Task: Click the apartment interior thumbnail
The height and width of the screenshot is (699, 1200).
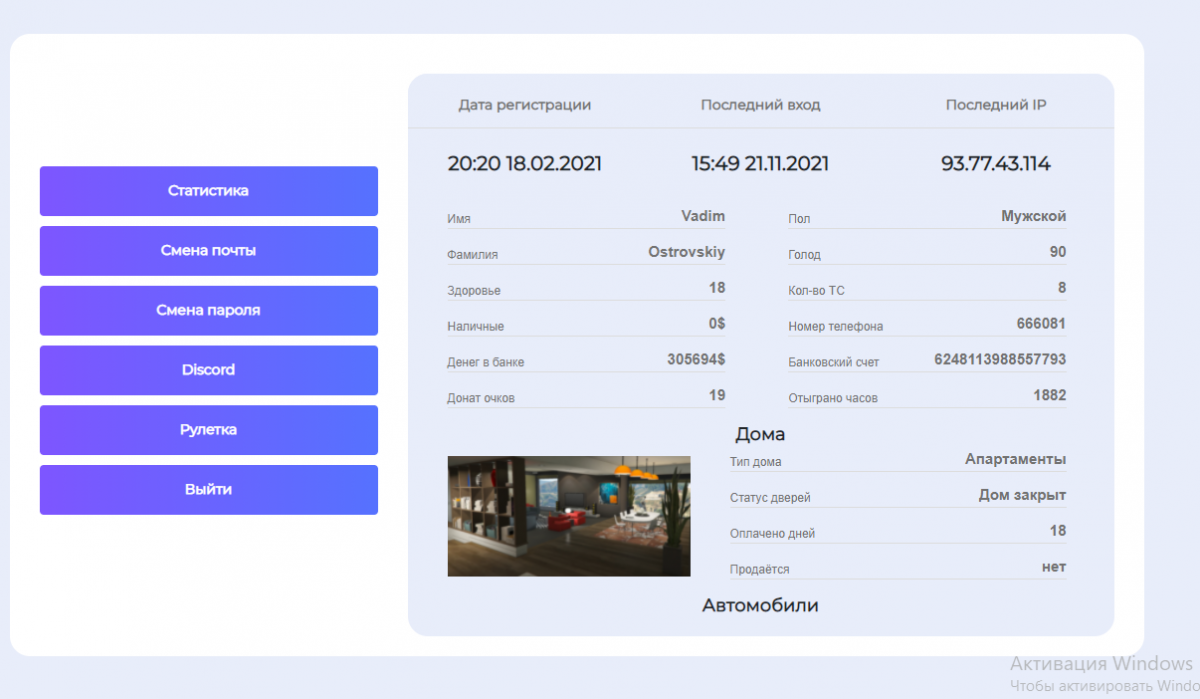Action: (x=568, y=516)
